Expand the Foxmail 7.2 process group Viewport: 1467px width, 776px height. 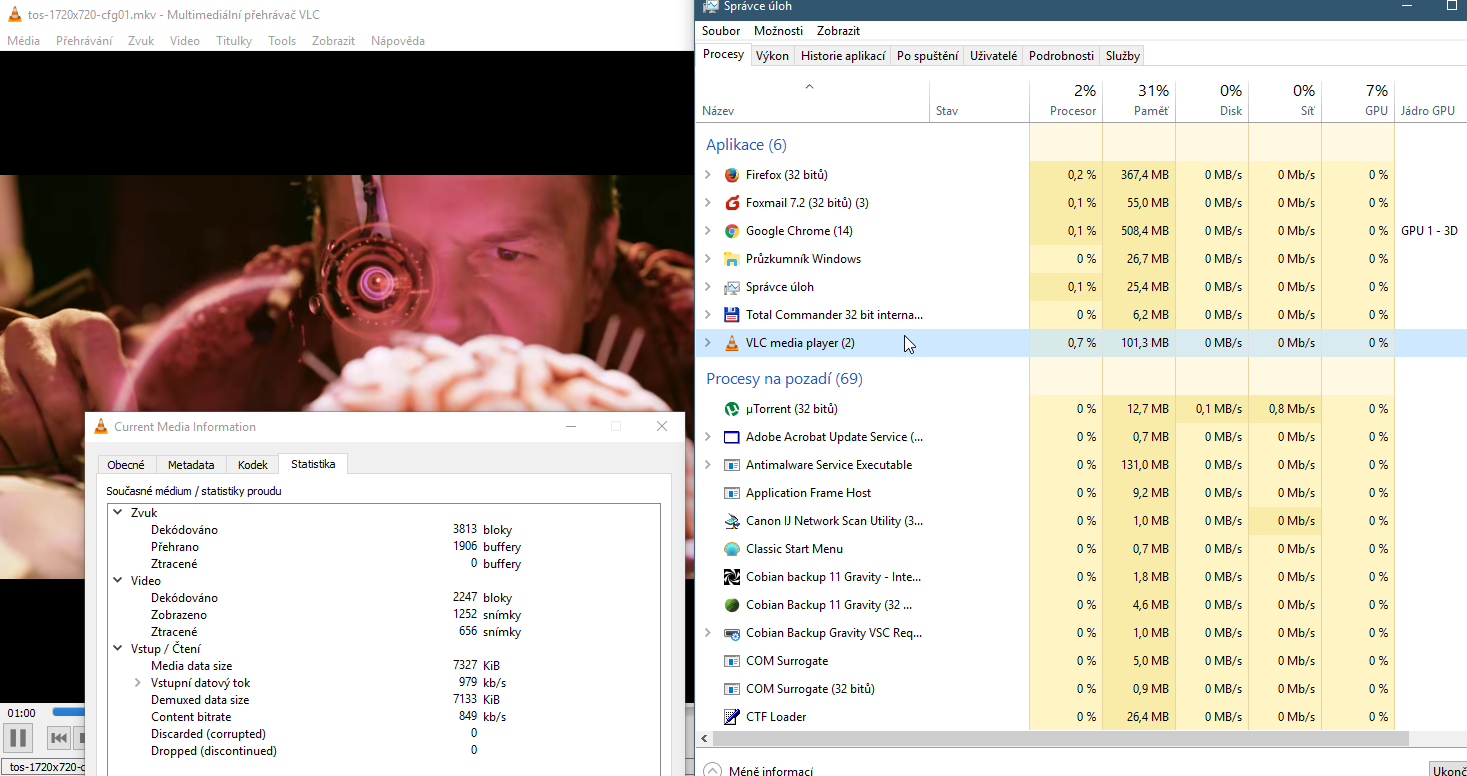coord(708,203)
